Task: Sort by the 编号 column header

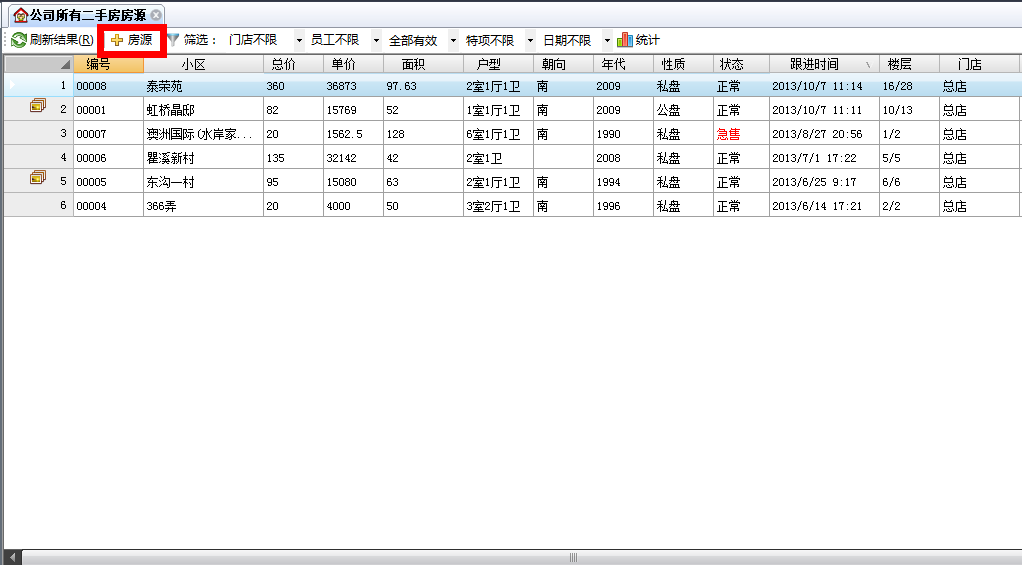Action: (108, 65)
